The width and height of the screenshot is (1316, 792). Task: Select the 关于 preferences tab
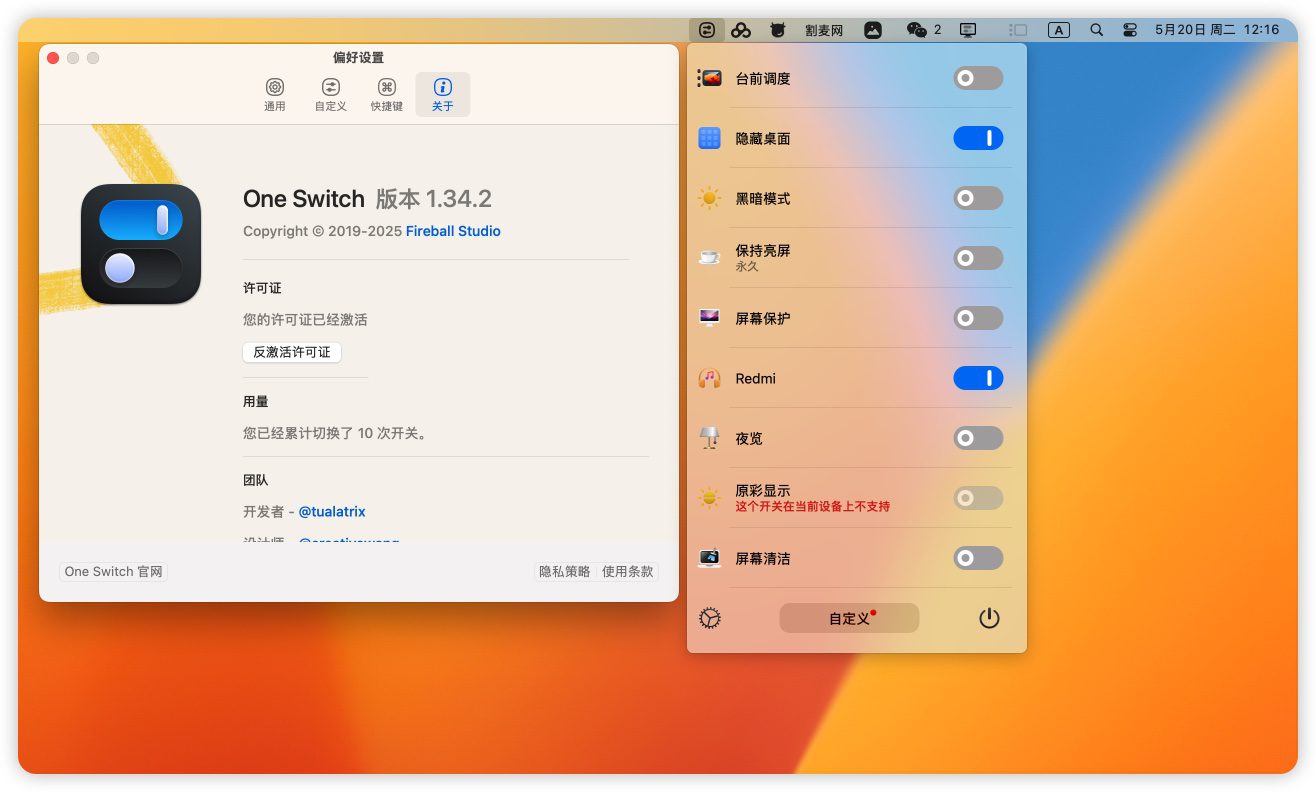click(x=443, y=94)
